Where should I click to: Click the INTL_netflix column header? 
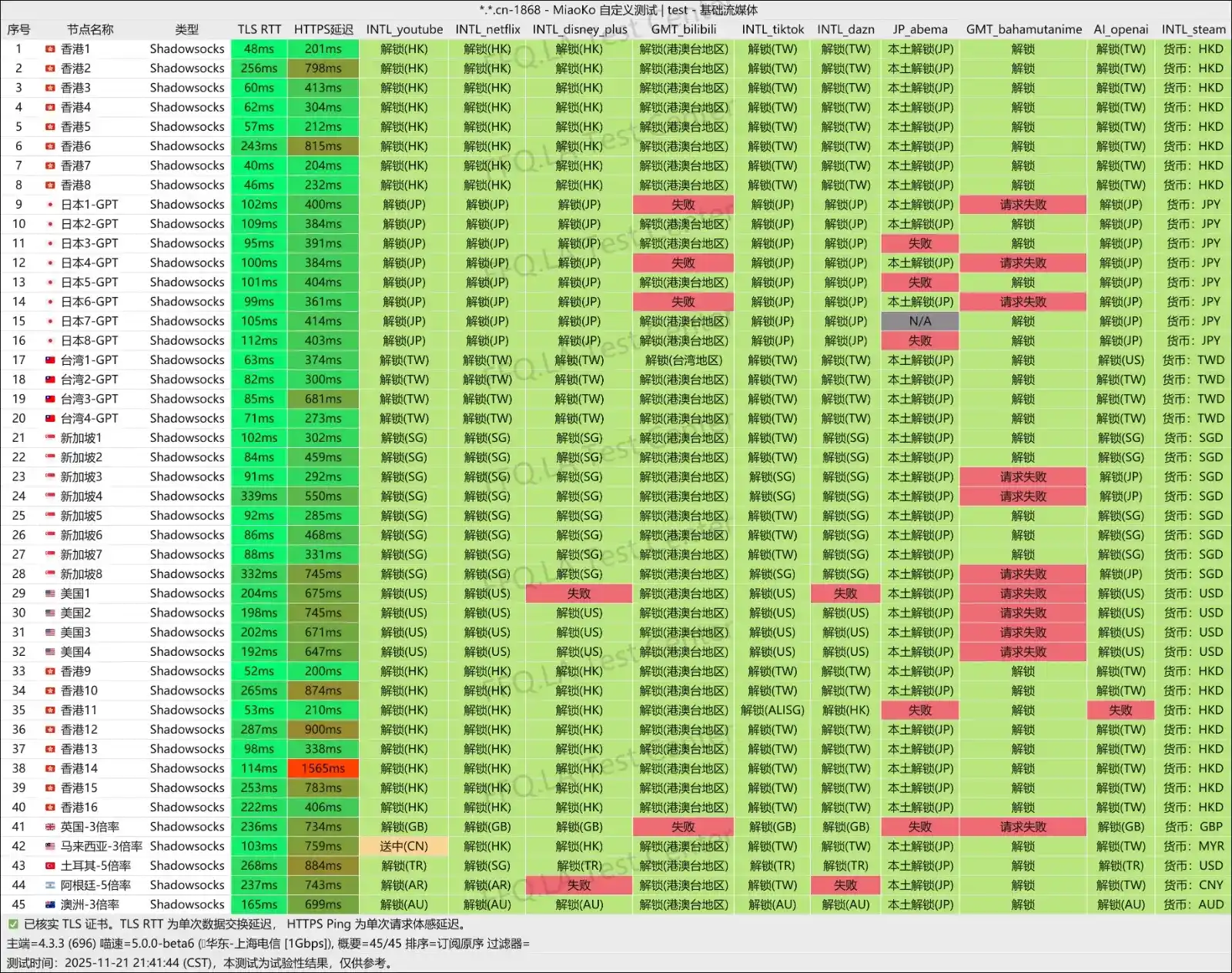(487, 29)
